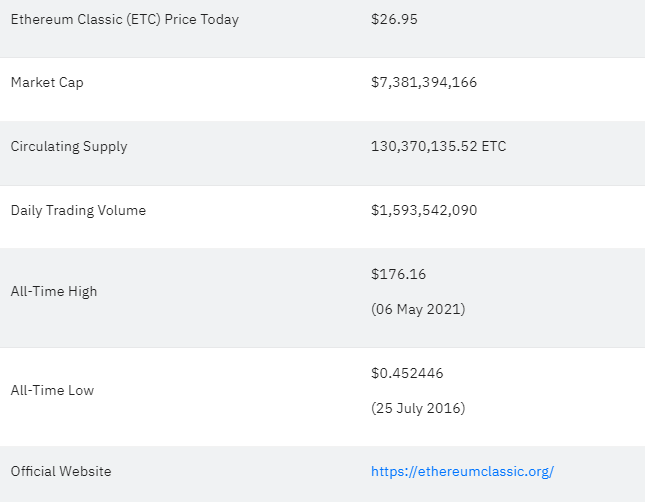Select the $7,381,394,166 market cap value

coord(424,82)
